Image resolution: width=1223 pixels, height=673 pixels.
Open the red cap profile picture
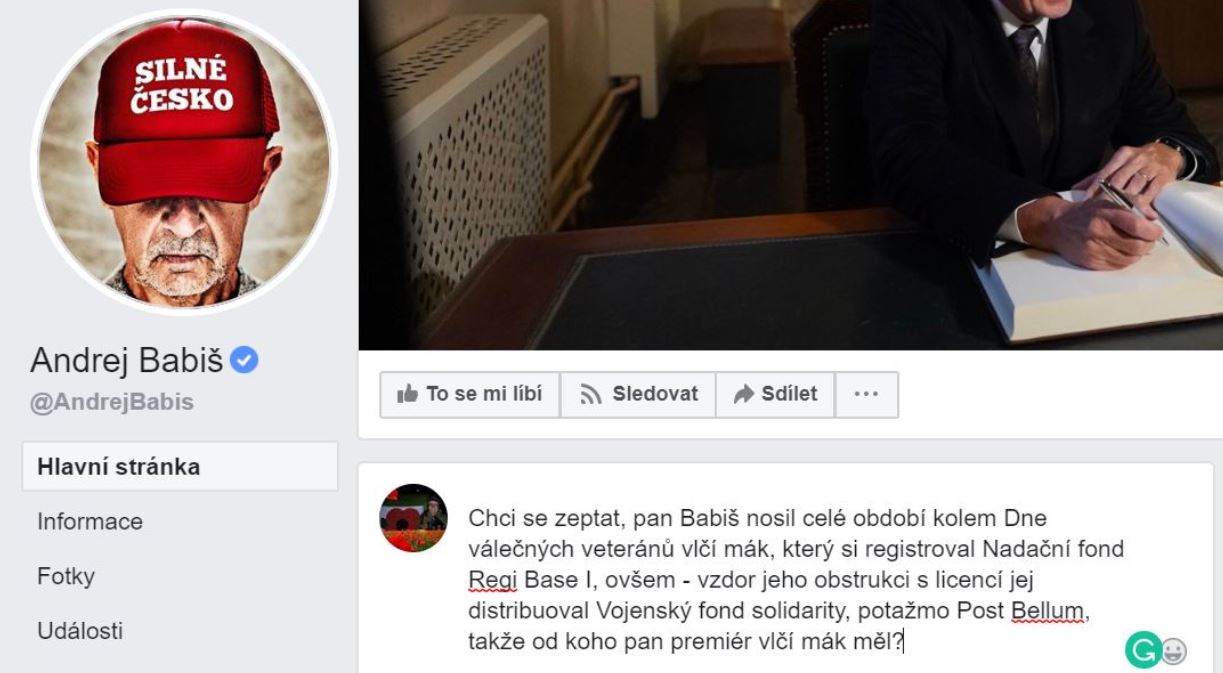[185, 162]
